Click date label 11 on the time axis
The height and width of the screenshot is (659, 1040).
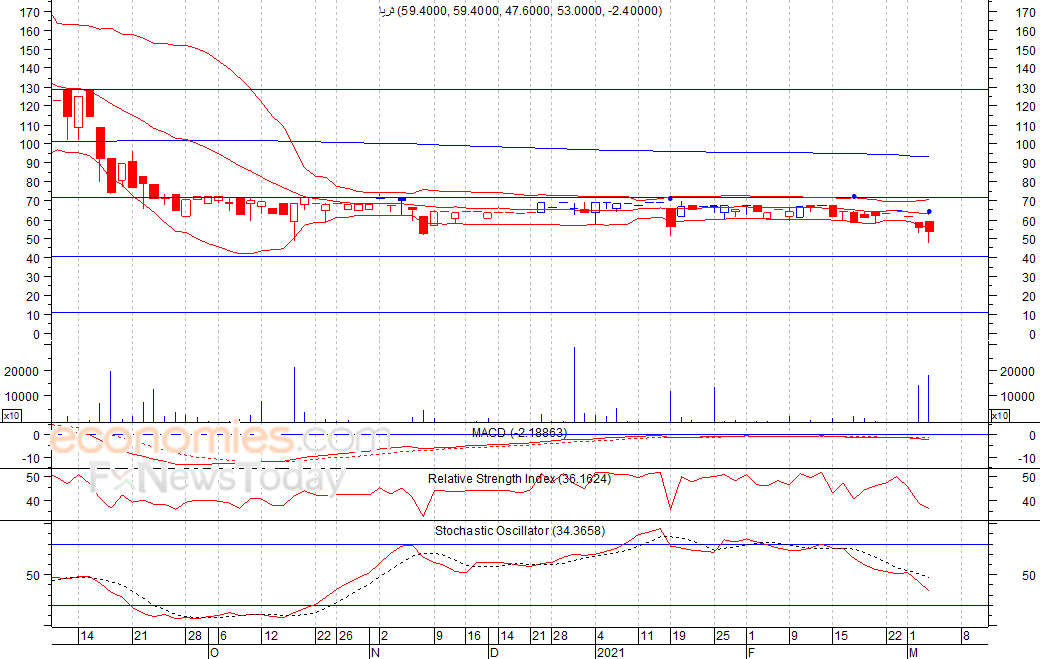(x=647, y=636)
